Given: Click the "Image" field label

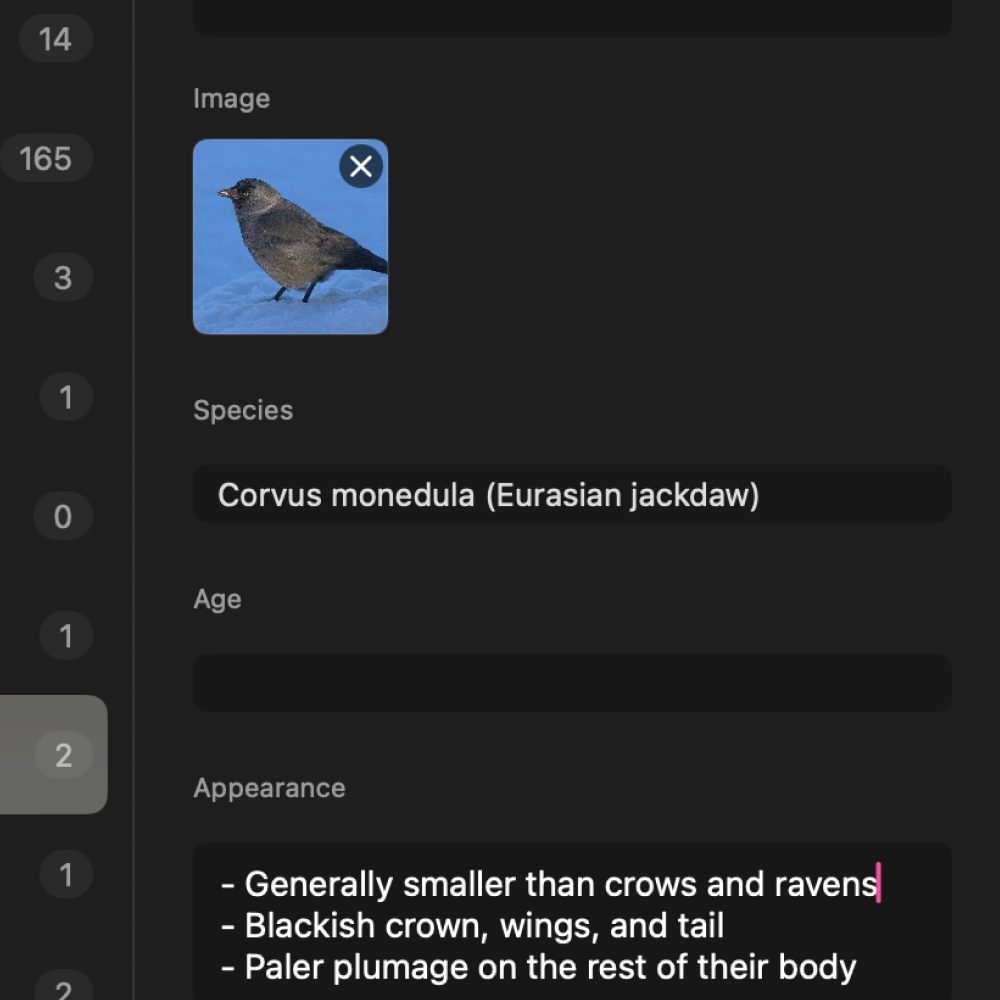Looking at the screenshot, I should pos(231,98).
